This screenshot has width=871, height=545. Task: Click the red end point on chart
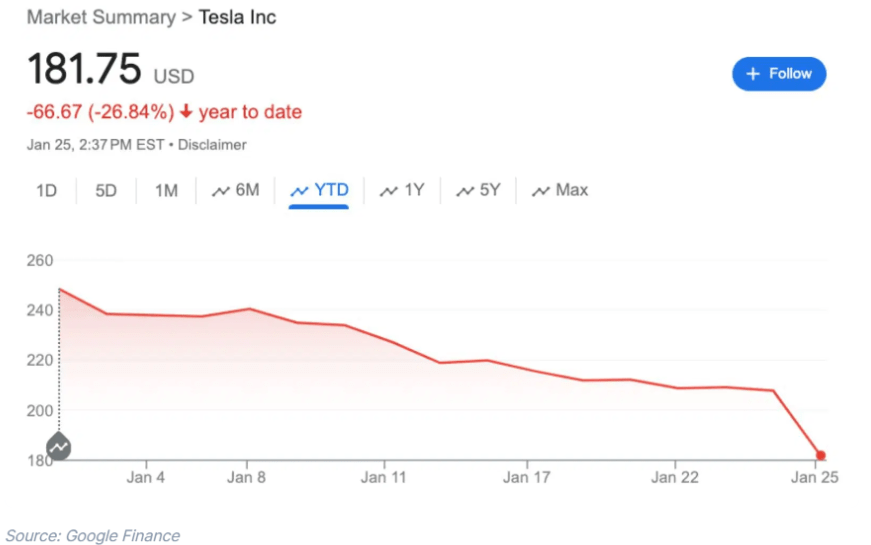[820, 456]
